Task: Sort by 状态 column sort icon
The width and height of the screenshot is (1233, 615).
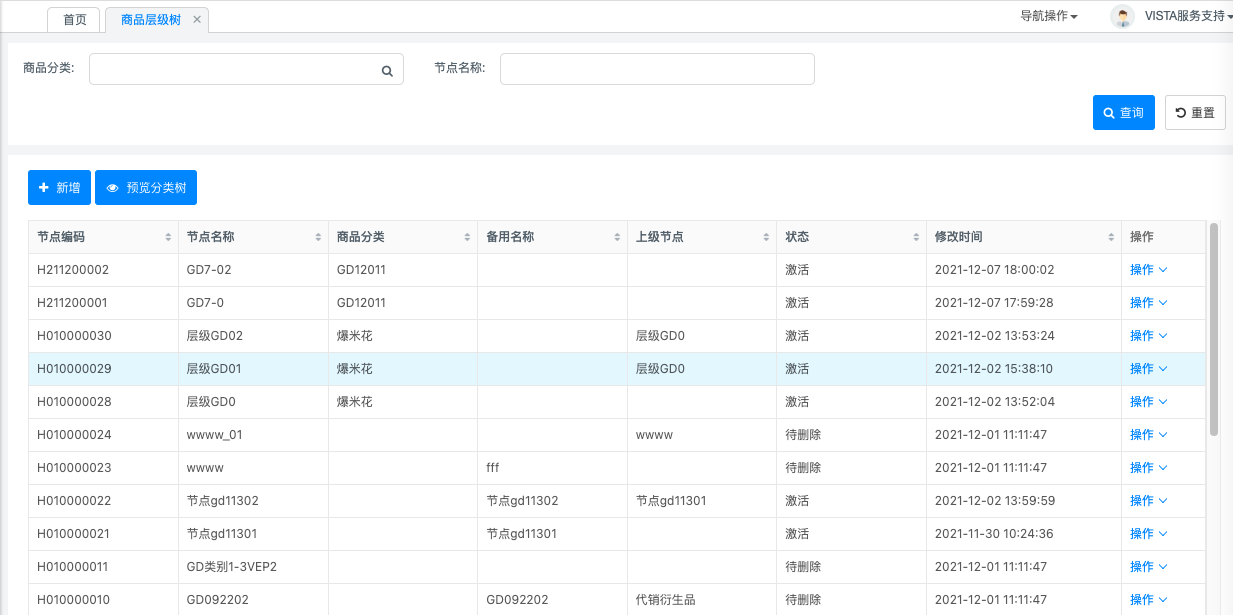Action: pos(916,238)
